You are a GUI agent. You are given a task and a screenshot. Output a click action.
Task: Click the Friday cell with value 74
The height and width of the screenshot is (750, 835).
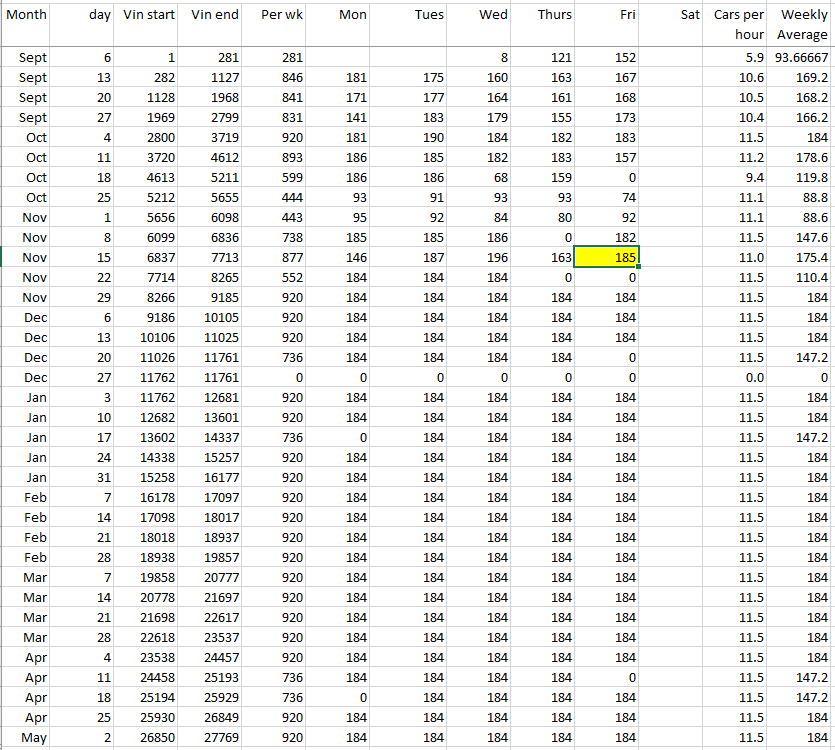[607, 198]
